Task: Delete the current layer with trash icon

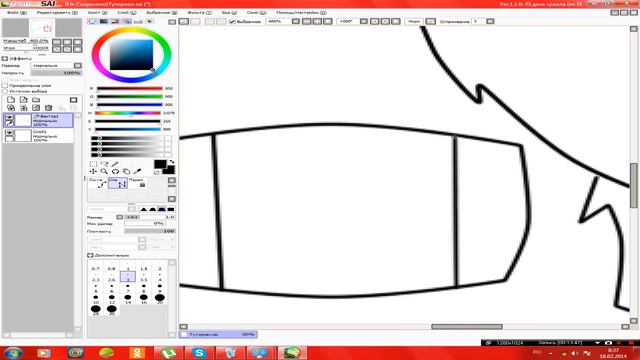Action: [x=49, y=108]
